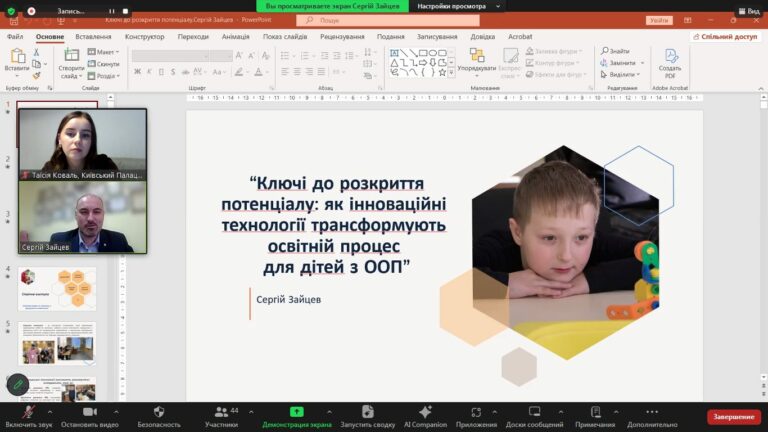The width and height of the screenshot is (768, 432).
Task: Click the Примечания notes icon
Action: pos(596,412)
